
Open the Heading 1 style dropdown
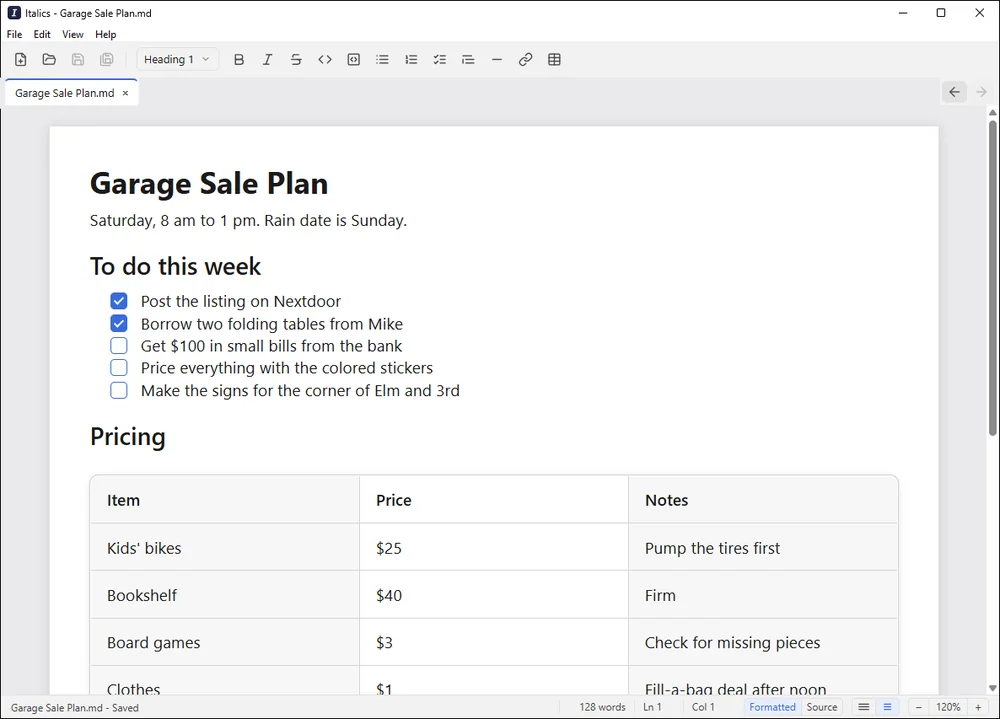(177, 59)
